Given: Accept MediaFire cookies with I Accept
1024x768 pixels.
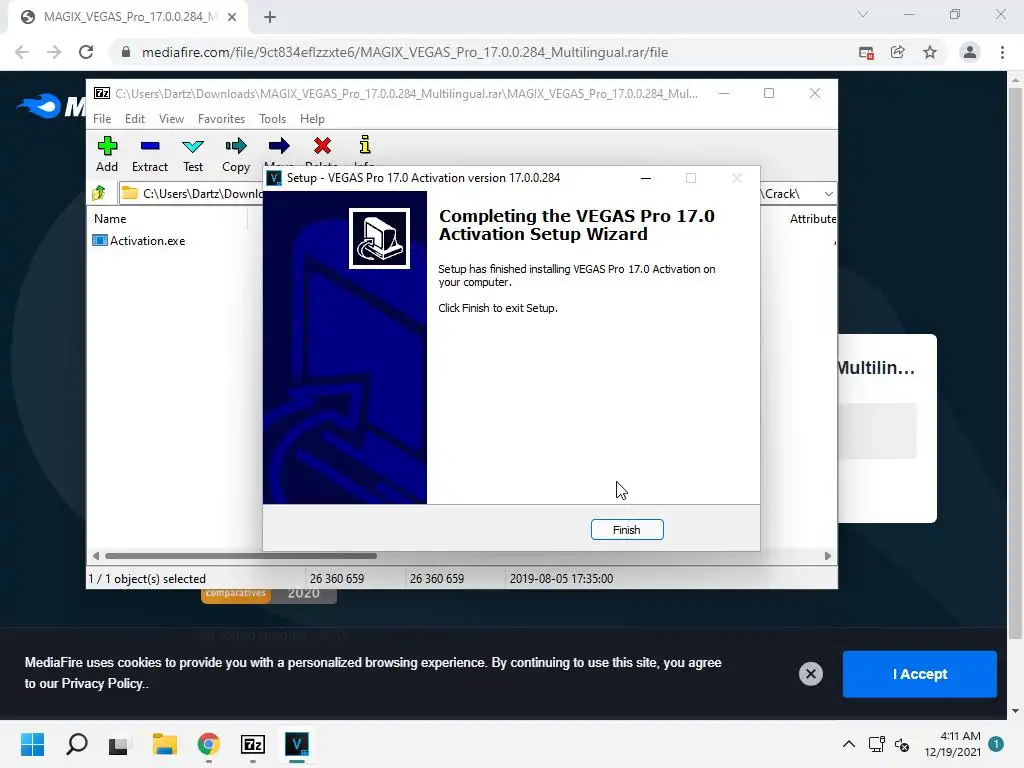Looking at the screenshot, I should tap(920, 674).
